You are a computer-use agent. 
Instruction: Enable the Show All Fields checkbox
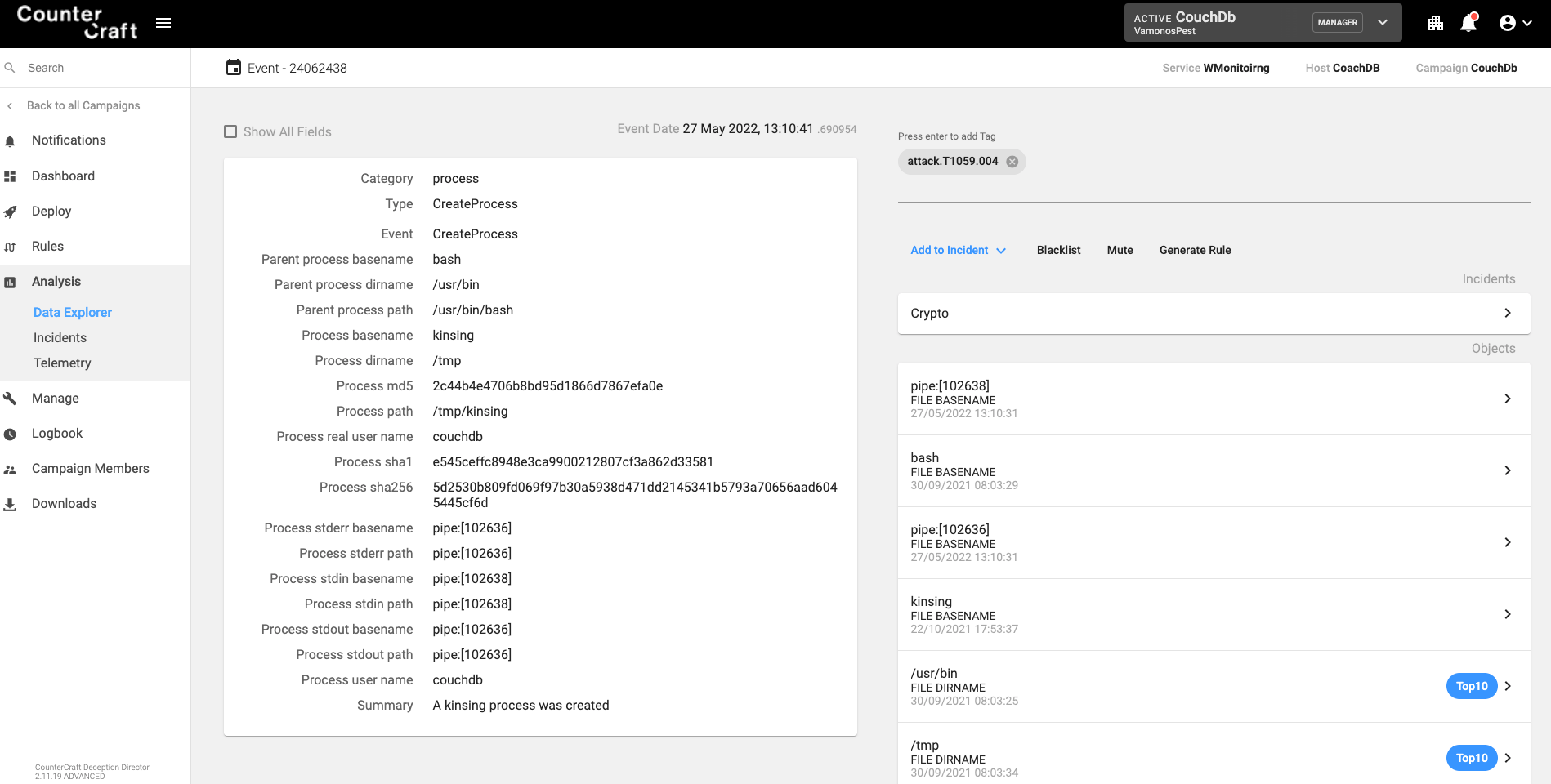pyautogui.click(x=230, y=131)
